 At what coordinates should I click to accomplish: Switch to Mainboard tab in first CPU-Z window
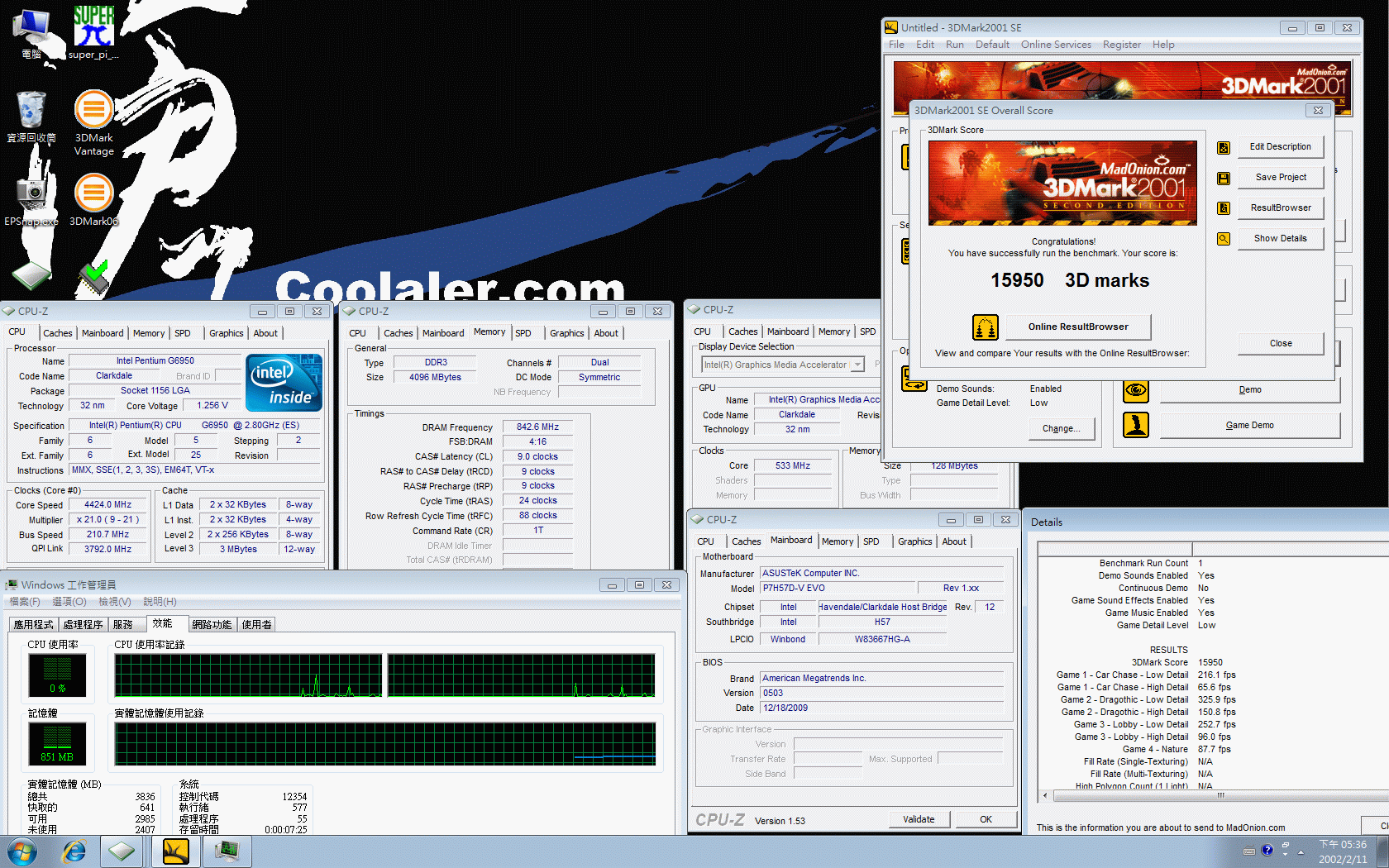click(103, 333)
